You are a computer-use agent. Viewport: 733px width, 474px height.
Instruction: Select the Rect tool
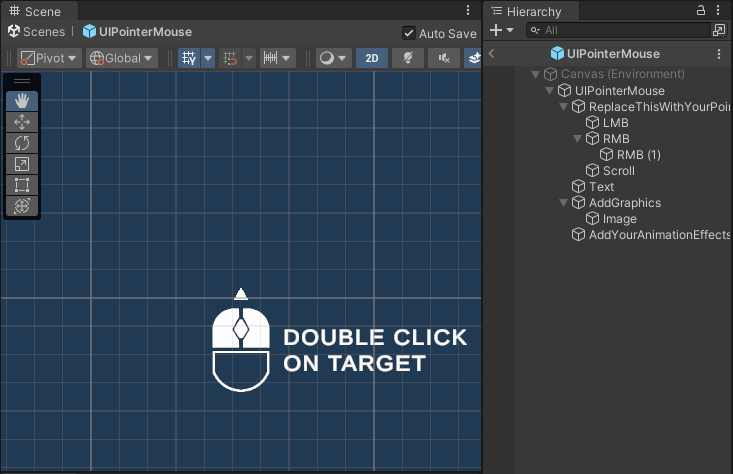coord(22,185)
